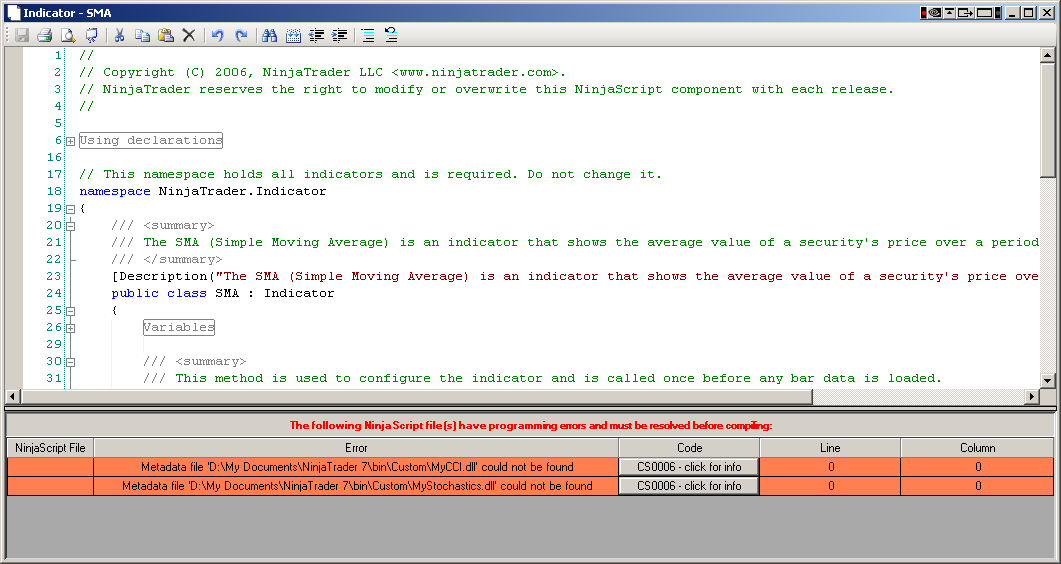Click CS0006 info button for the MyCCI.dll error
The width and height of the screenshot is (1061, 564).
tap(689, 467)
